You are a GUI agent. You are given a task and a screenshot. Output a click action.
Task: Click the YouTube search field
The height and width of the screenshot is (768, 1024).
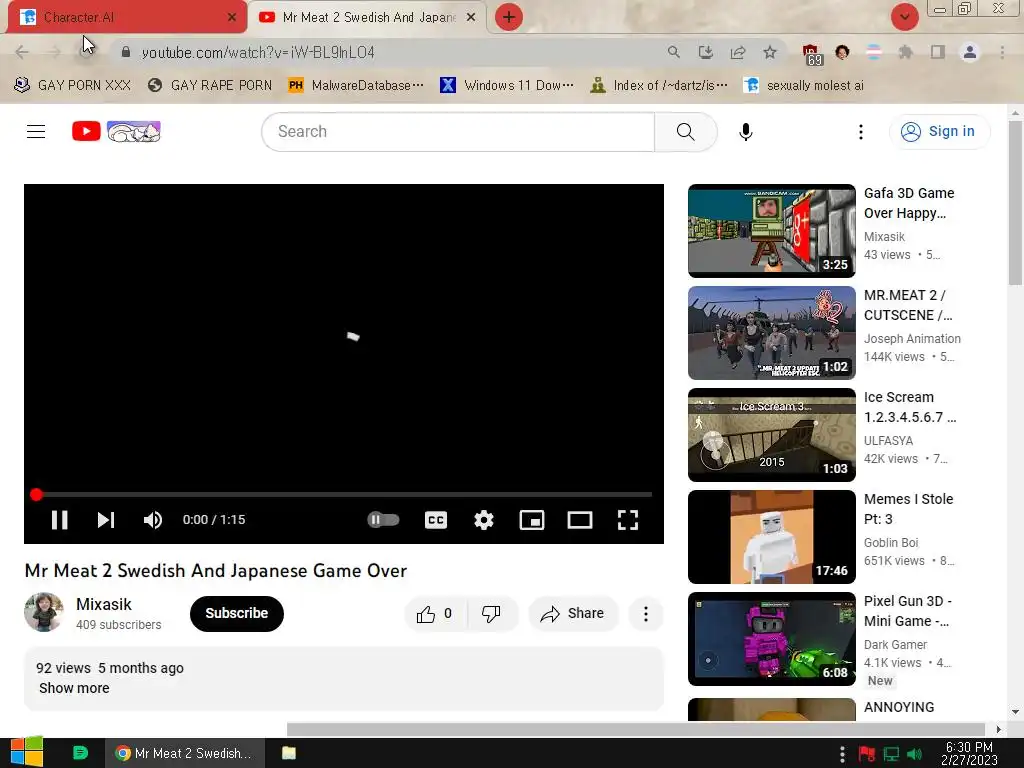pyautogui.click(x=458, y=131)
